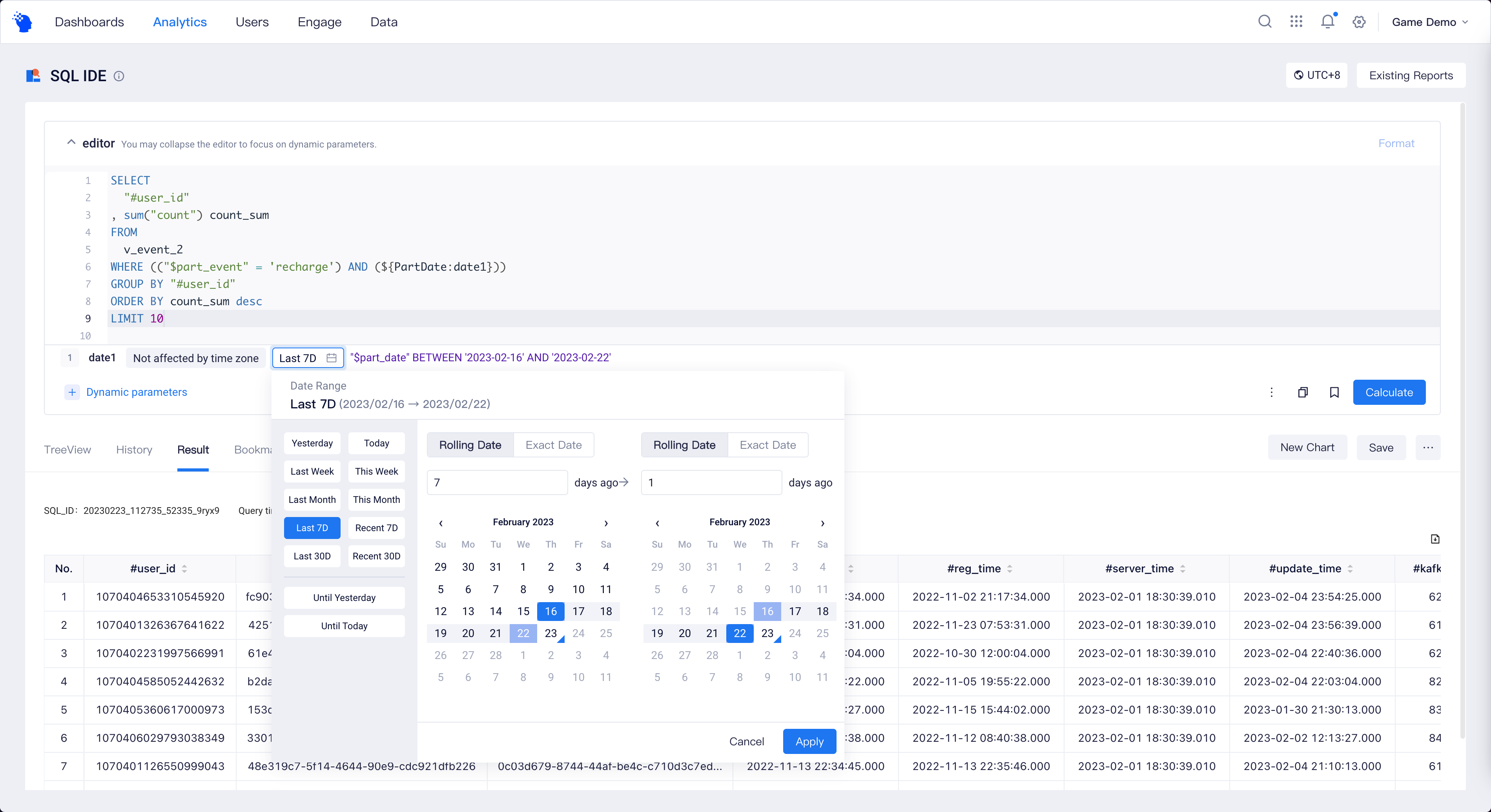Click Apply in date picker
This screenshot has height=812, width=1491.
(809, 741)
